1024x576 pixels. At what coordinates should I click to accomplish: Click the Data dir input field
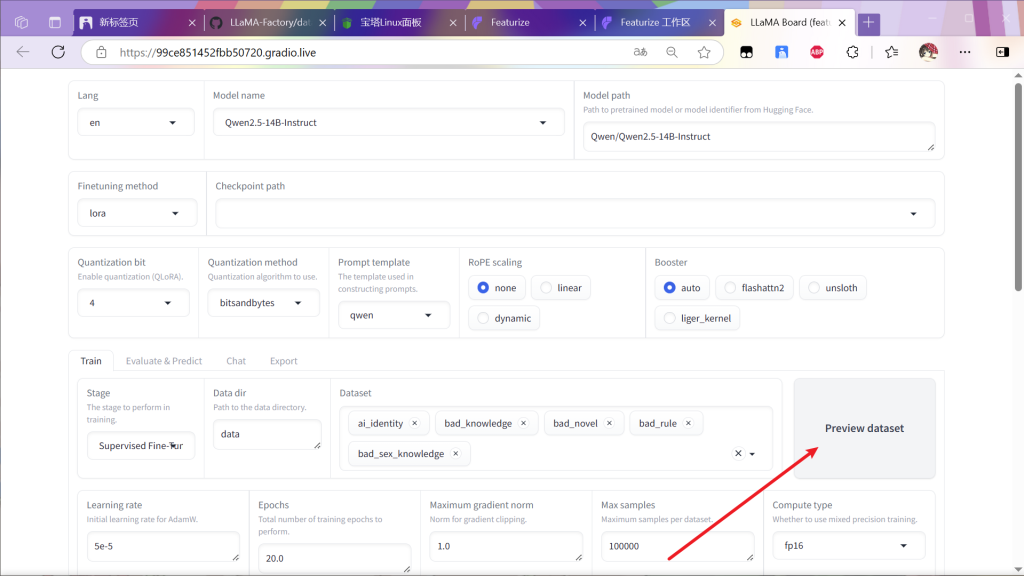(x=267, y=434)
